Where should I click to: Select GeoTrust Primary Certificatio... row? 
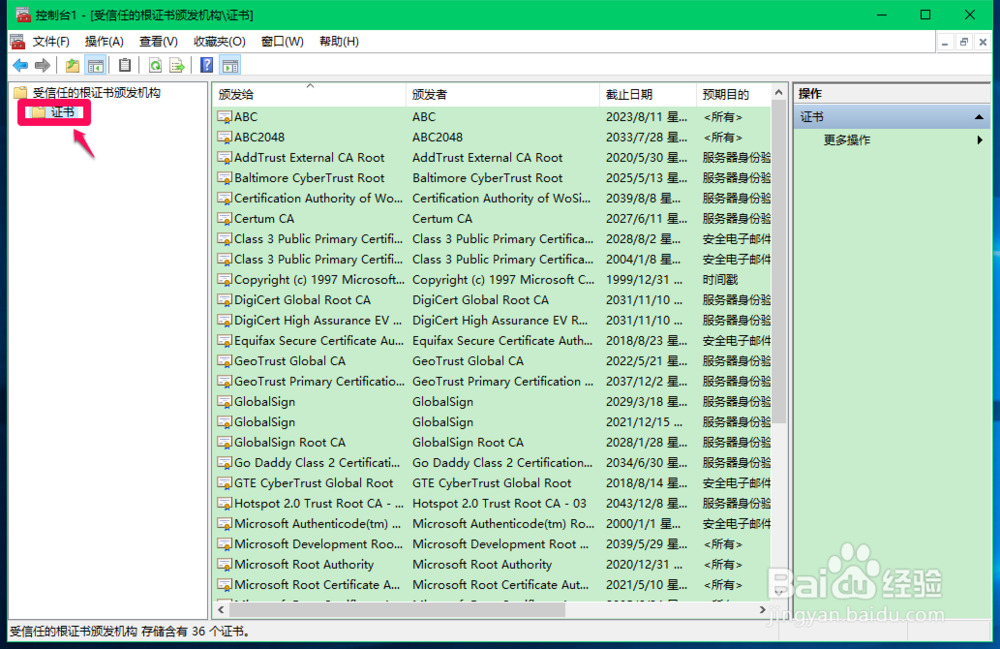coord(492,381)
